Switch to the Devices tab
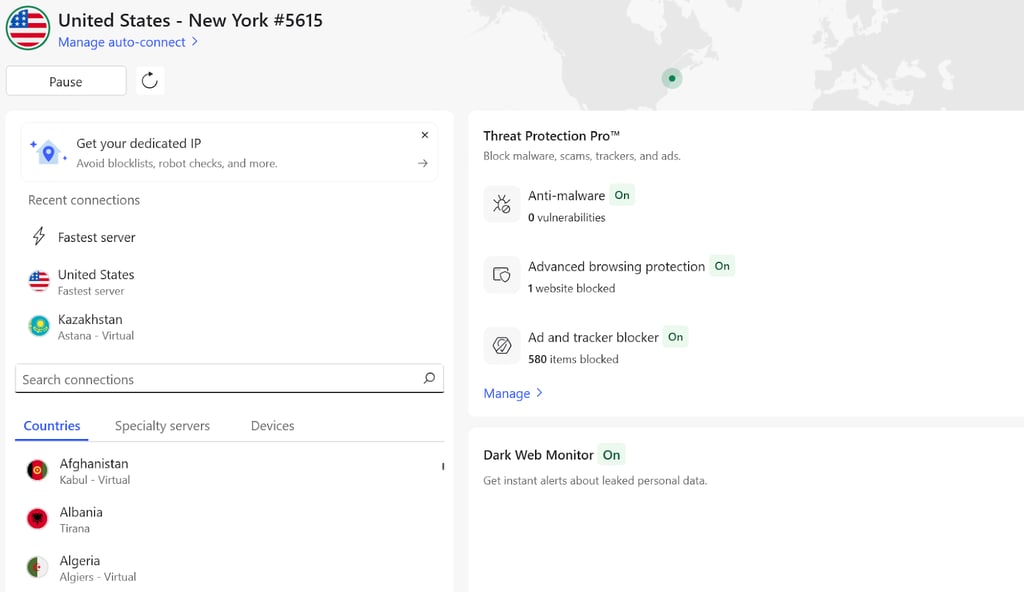 (x=272, y=426)
